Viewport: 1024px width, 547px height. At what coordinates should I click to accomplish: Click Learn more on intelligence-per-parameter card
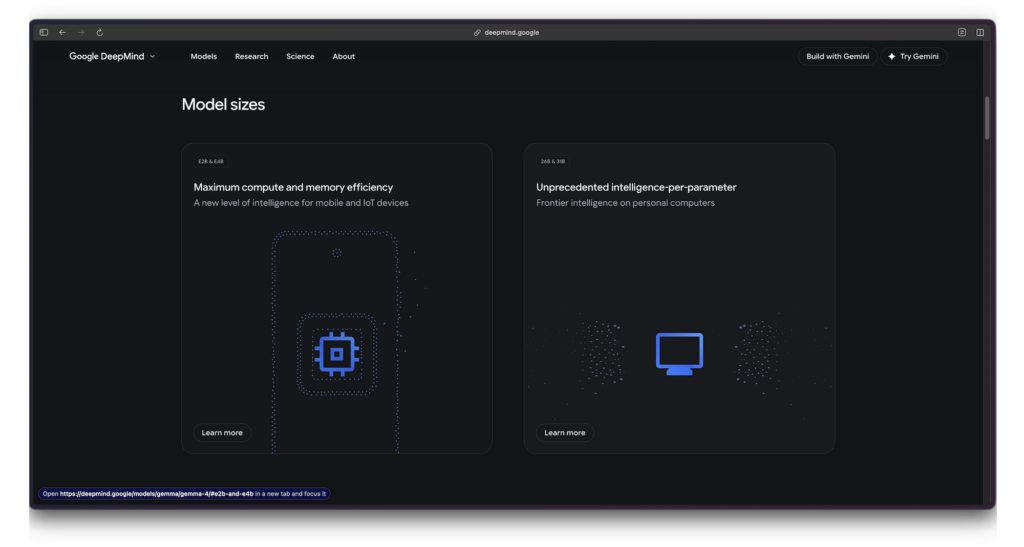point(564,433)
